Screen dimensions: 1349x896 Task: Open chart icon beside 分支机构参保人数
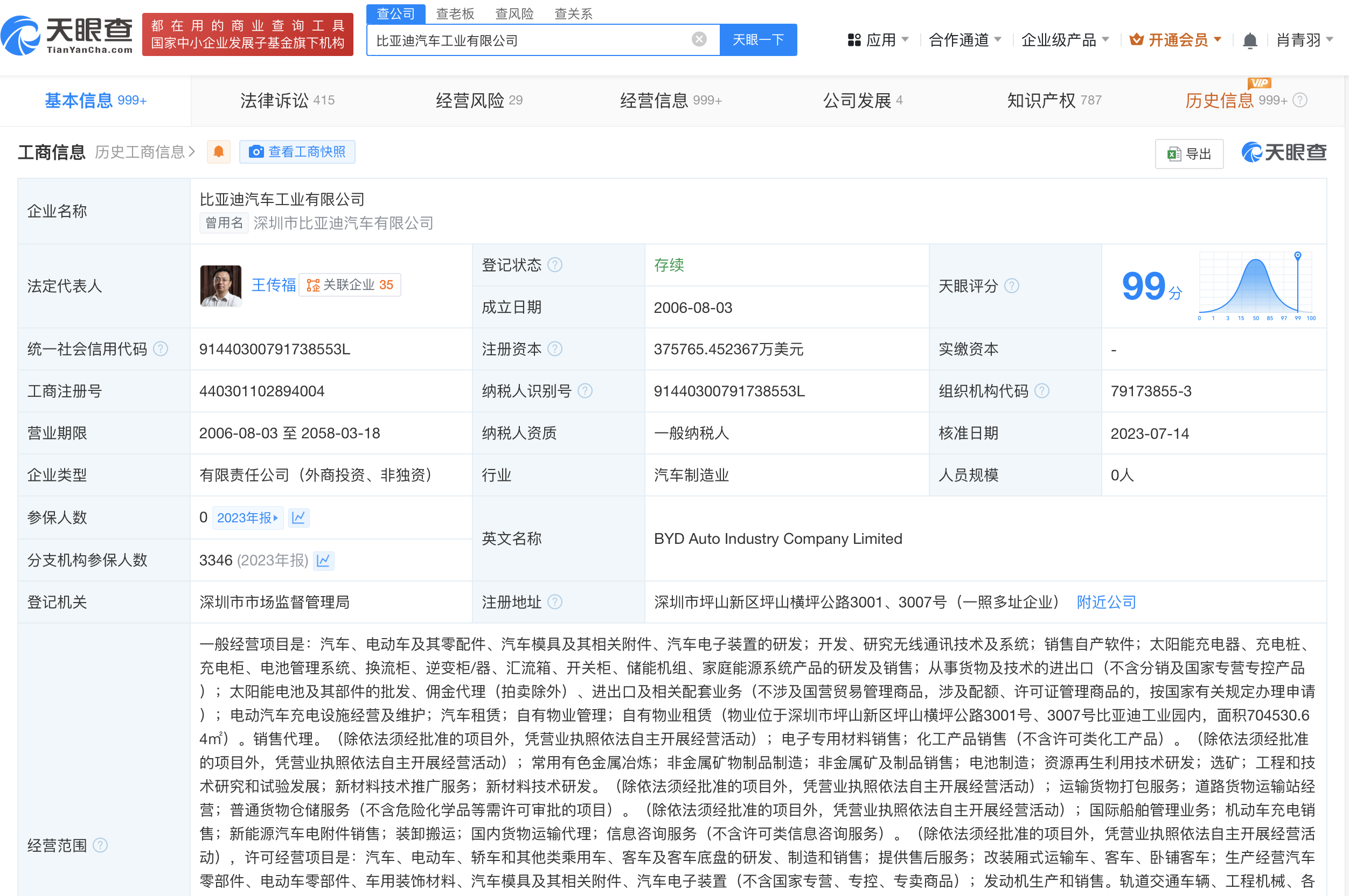pos(324,561)
